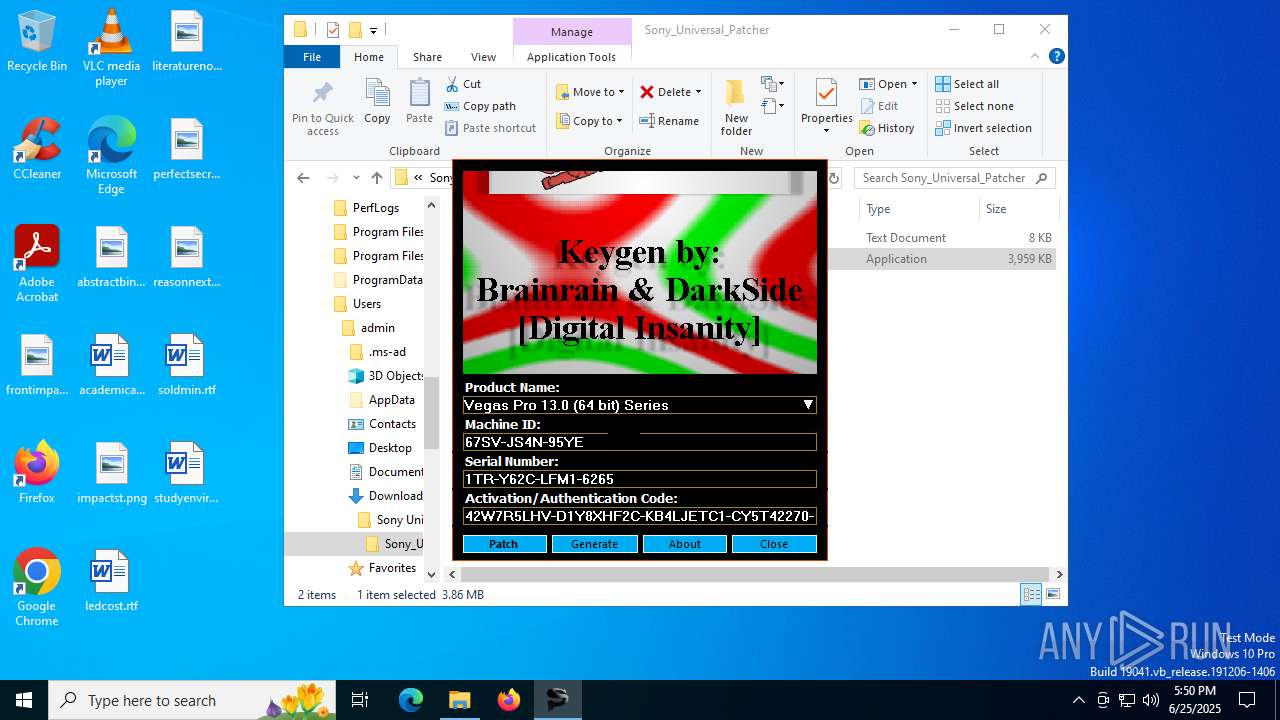Click the Search Sony_Universal_Patcher box
Image resolution: width=1280 pixels, height=720 pixels.
coord(955,178)
